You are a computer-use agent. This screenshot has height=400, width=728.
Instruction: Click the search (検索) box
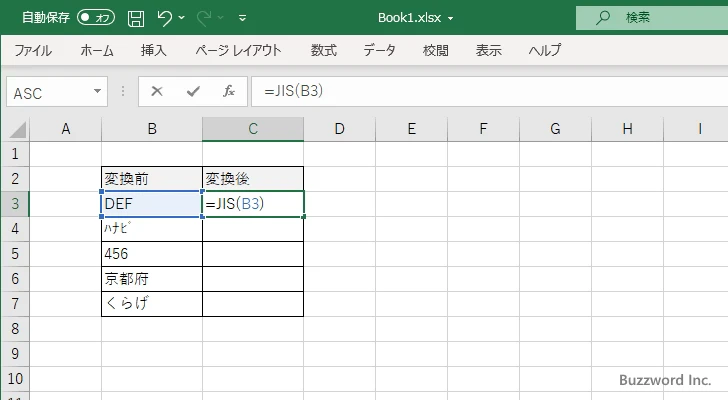coord(652,18)
